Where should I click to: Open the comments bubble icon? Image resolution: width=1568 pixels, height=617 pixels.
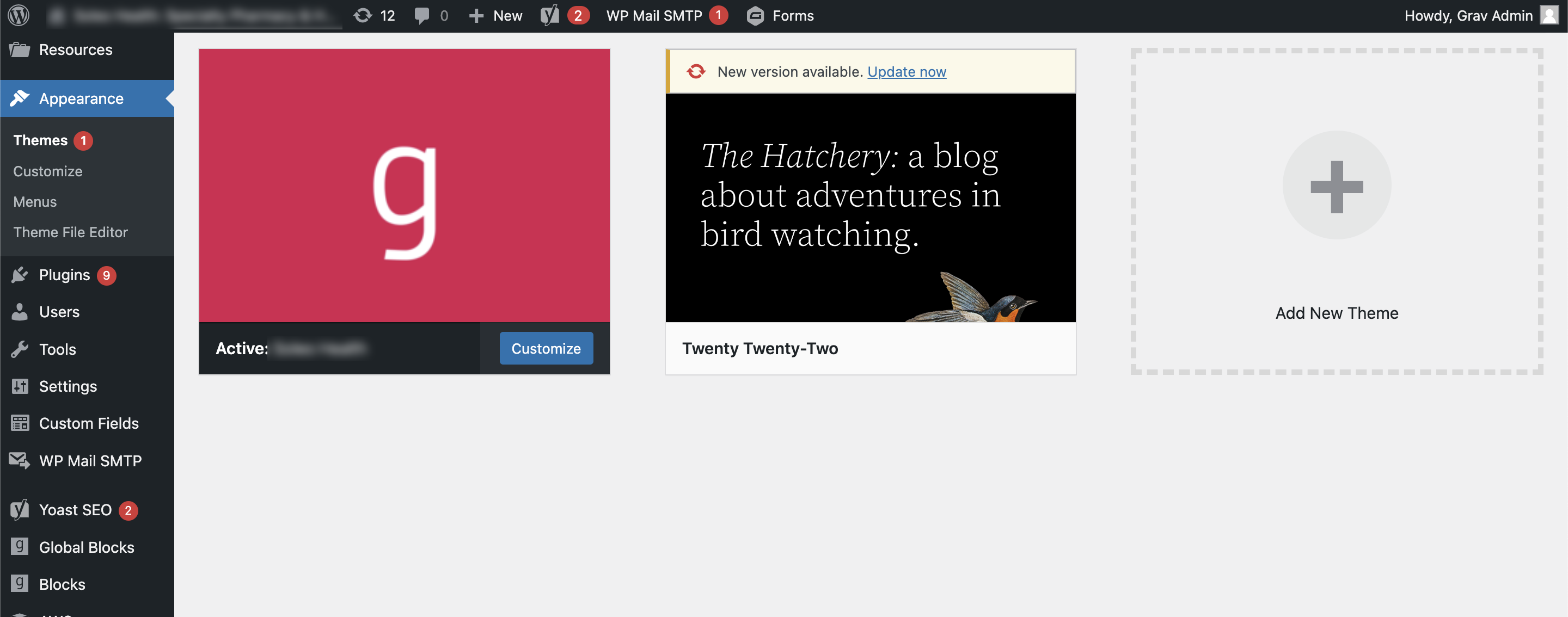421,16
